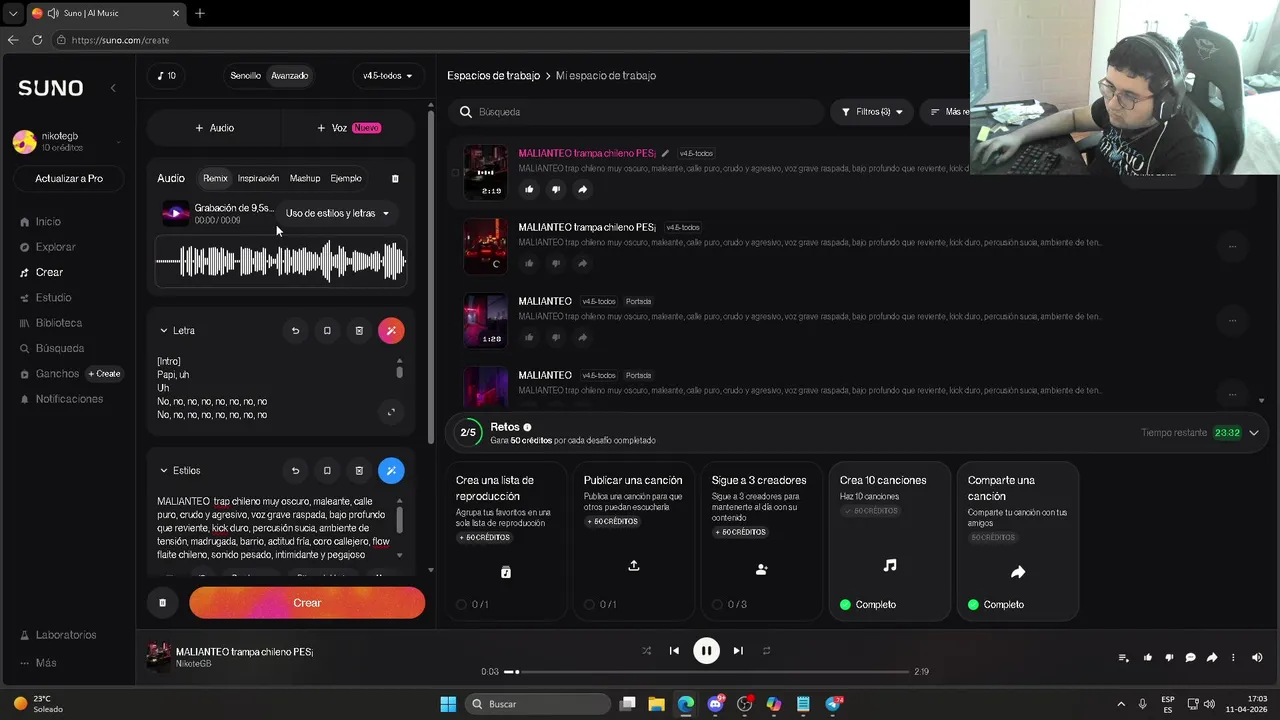Open more options for the 1:28 MALIANTEO song
This screenshot has height=720, width=1280.
[1232, 320]
